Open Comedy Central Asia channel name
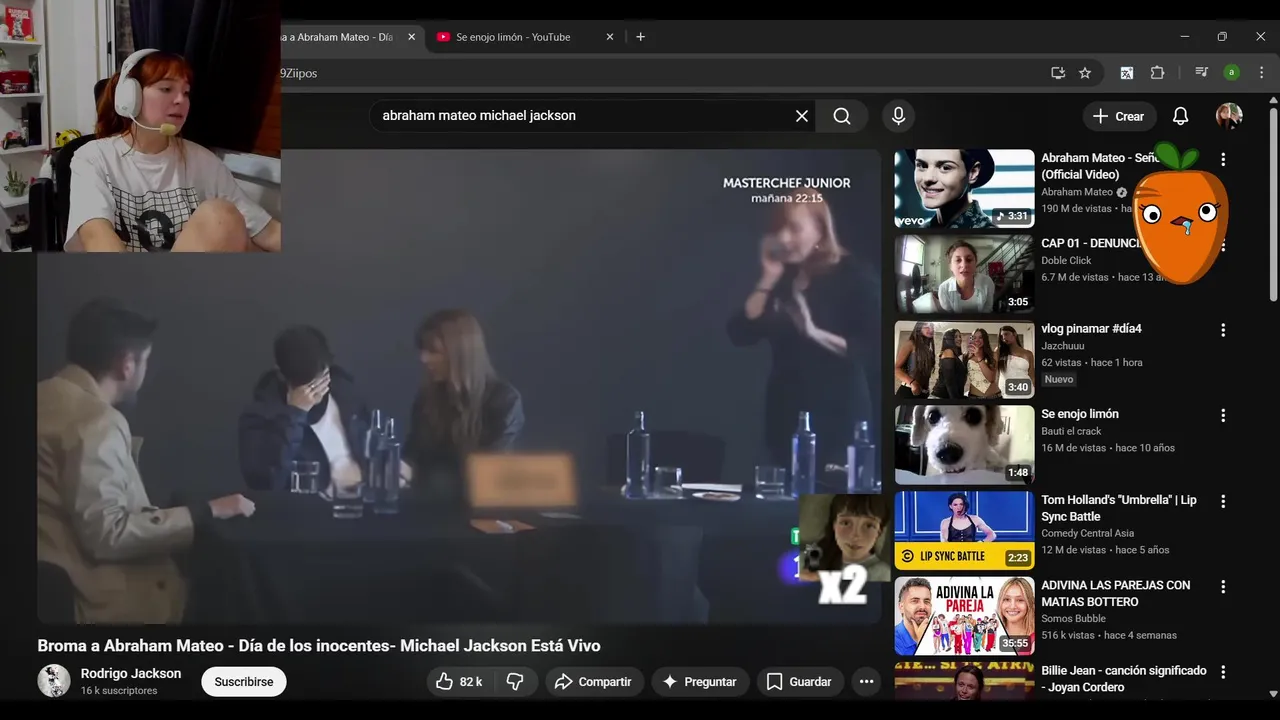The width and height of the screenshot is (1280, 720). (x=1088, y=533)
